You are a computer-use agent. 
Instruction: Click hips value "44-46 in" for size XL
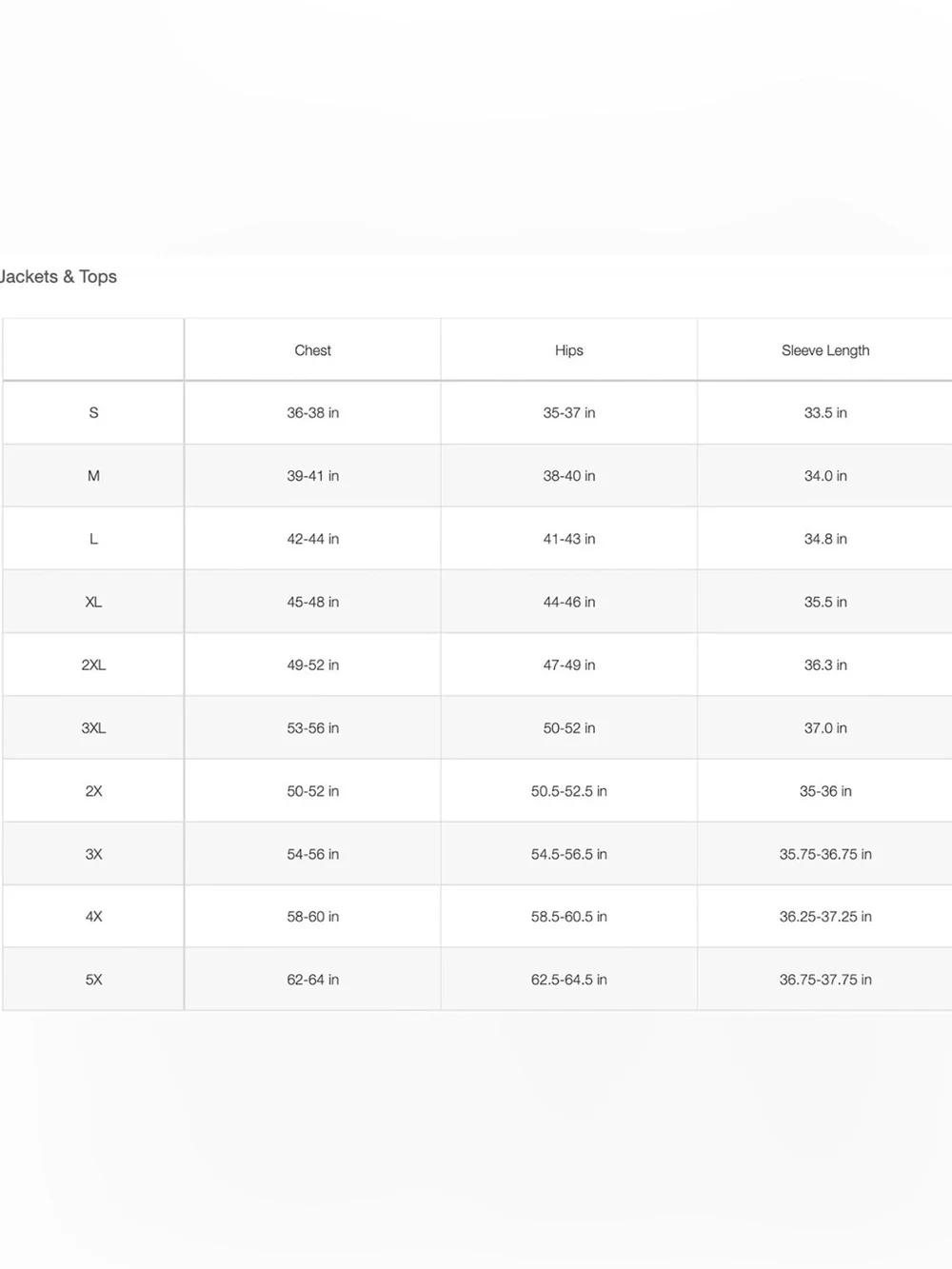(568, 602)
